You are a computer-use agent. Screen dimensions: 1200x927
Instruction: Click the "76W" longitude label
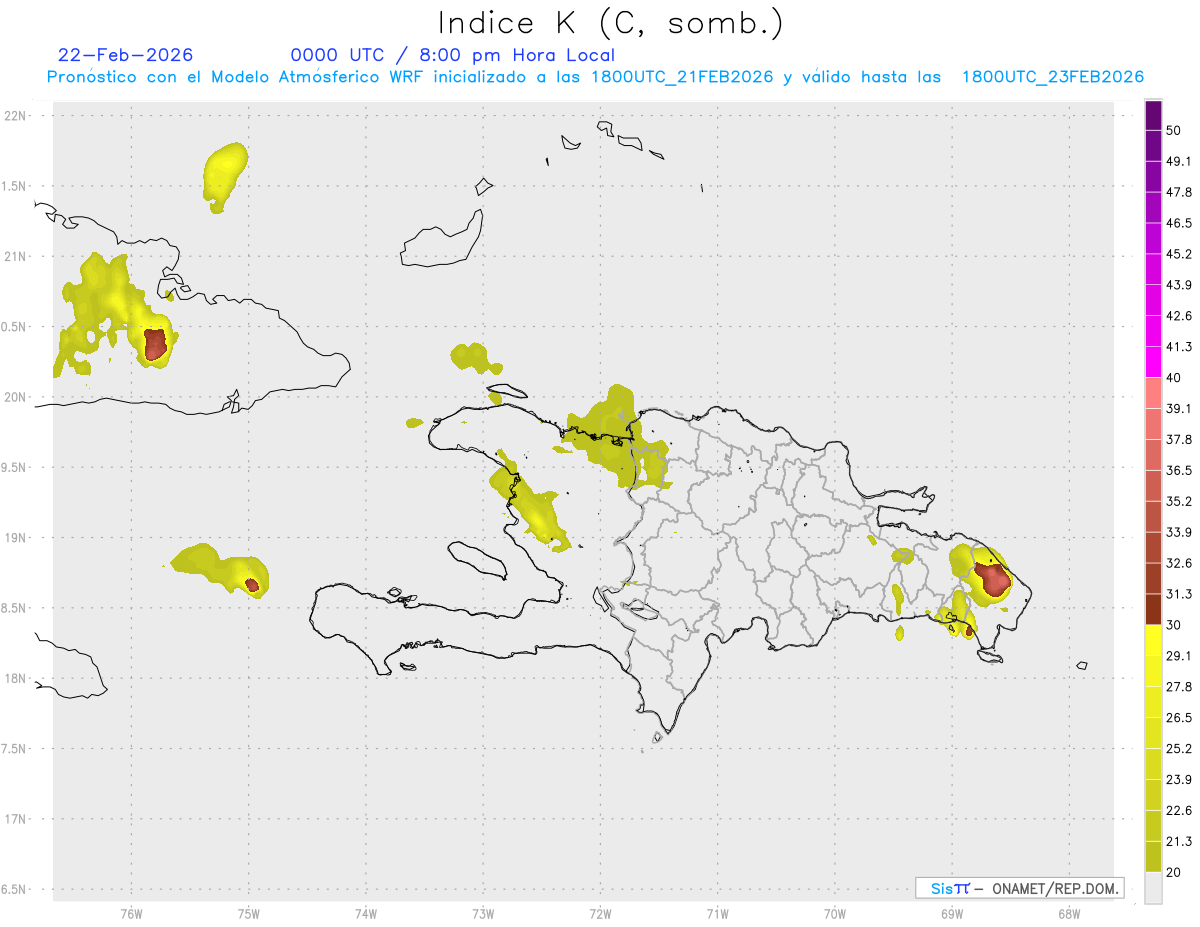click(131, 913)
